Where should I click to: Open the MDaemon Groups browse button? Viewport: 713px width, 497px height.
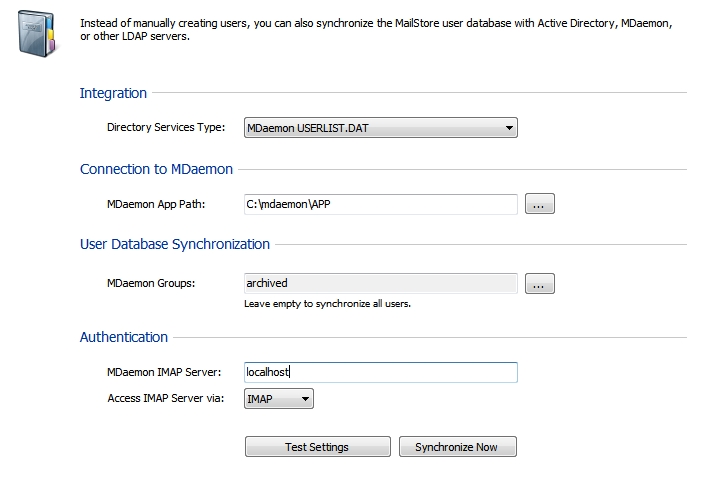(540, 283)
